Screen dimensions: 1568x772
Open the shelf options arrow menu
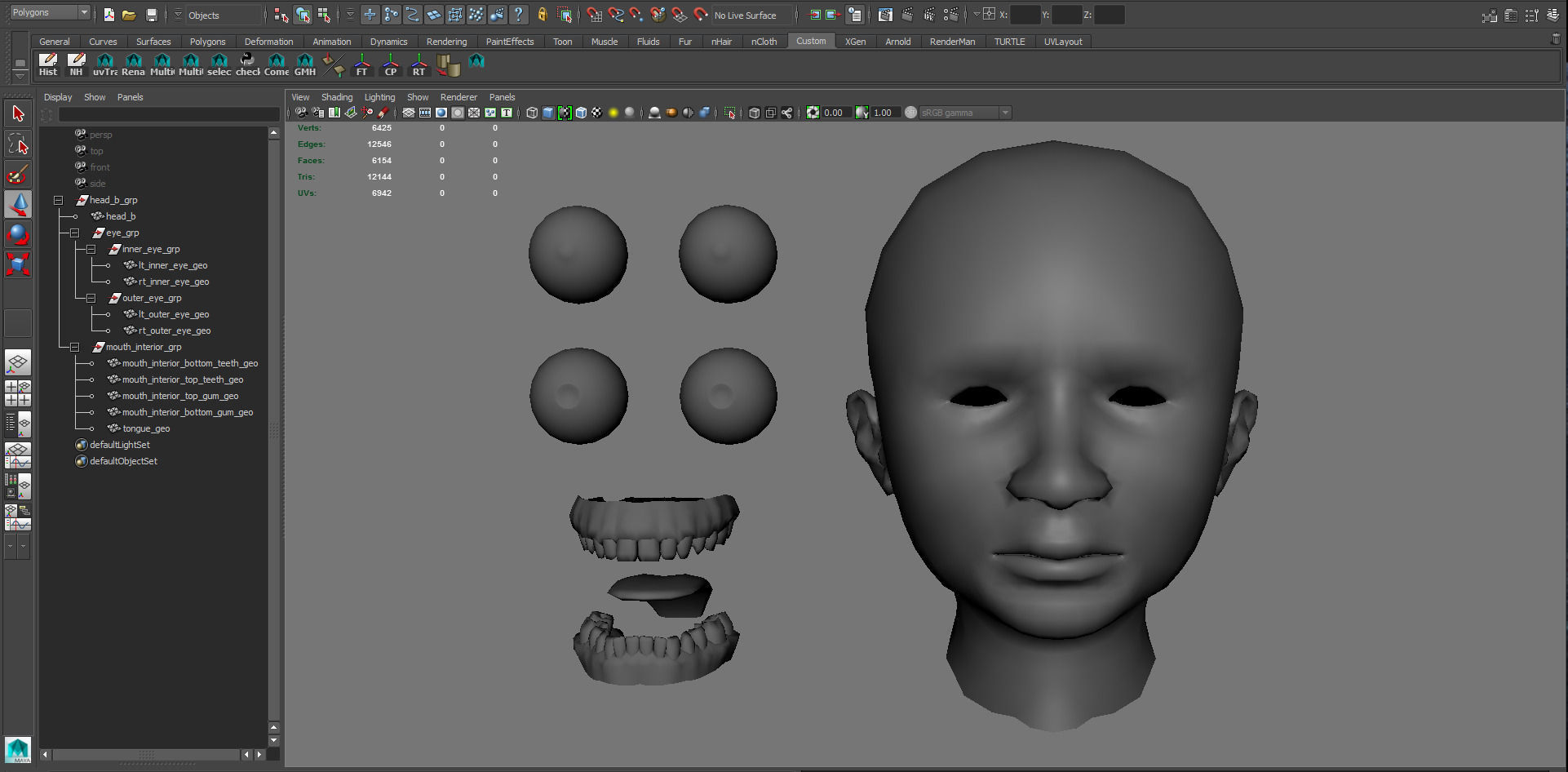[x=20, y=76]
